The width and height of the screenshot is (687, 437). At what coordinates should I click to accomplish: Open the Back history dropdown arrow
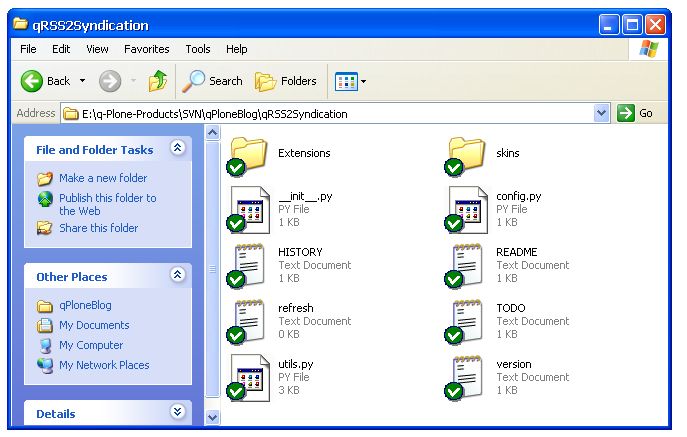point(82,81)
